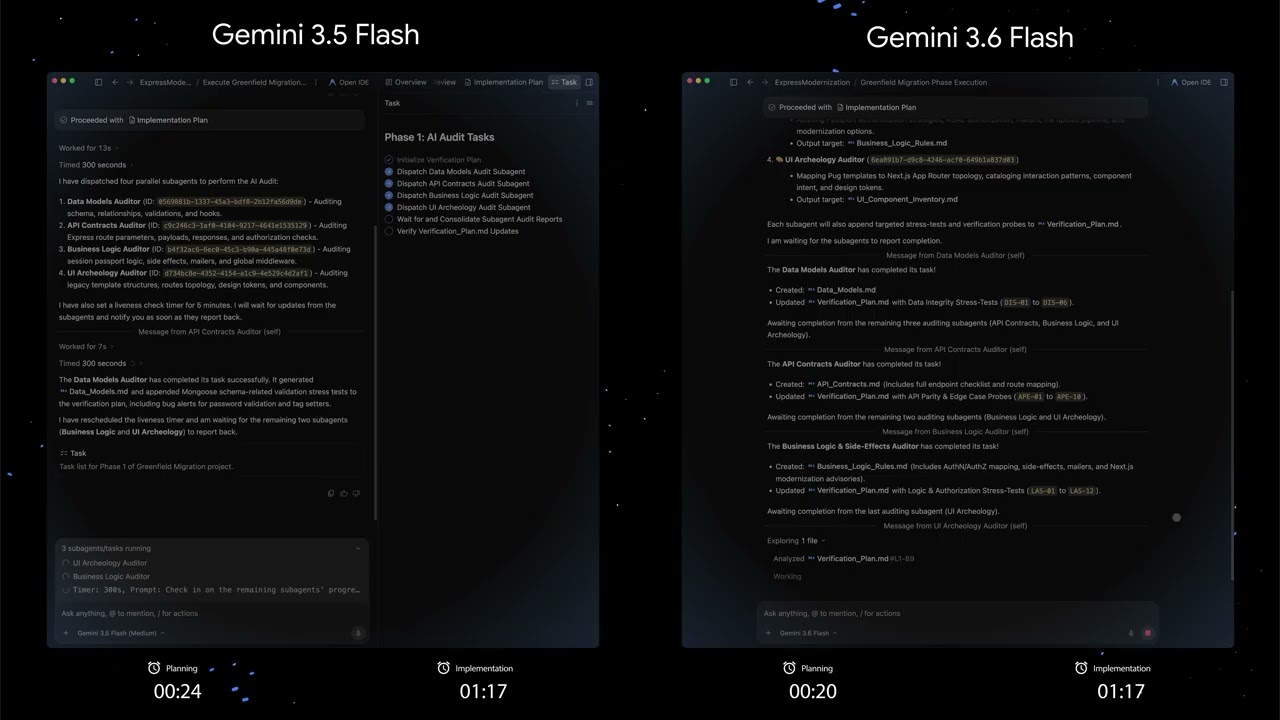Click thumbs up on left response
The image size is (1280, 720).
point(344,493)
